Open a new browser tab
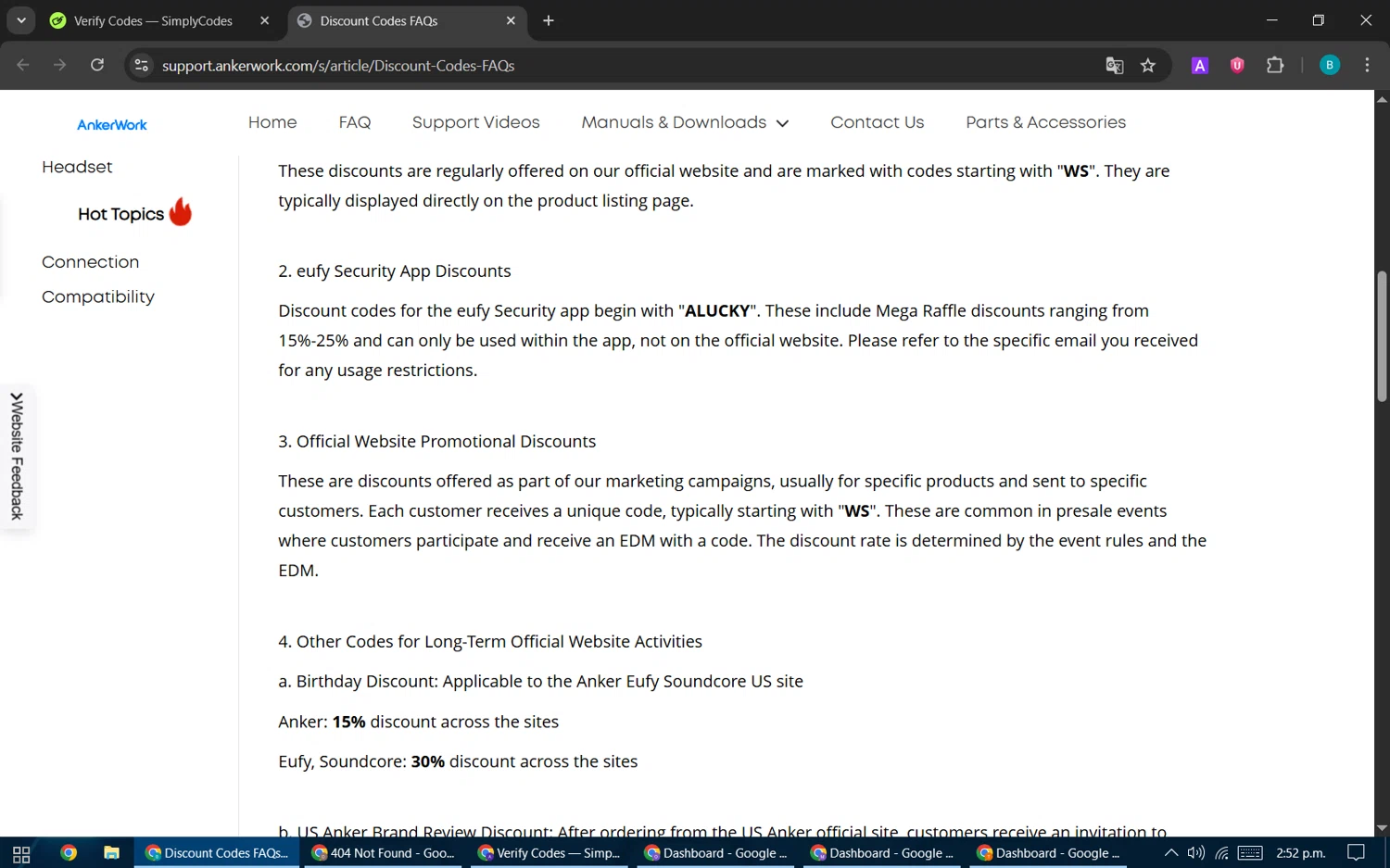 (x=549, y=20)
